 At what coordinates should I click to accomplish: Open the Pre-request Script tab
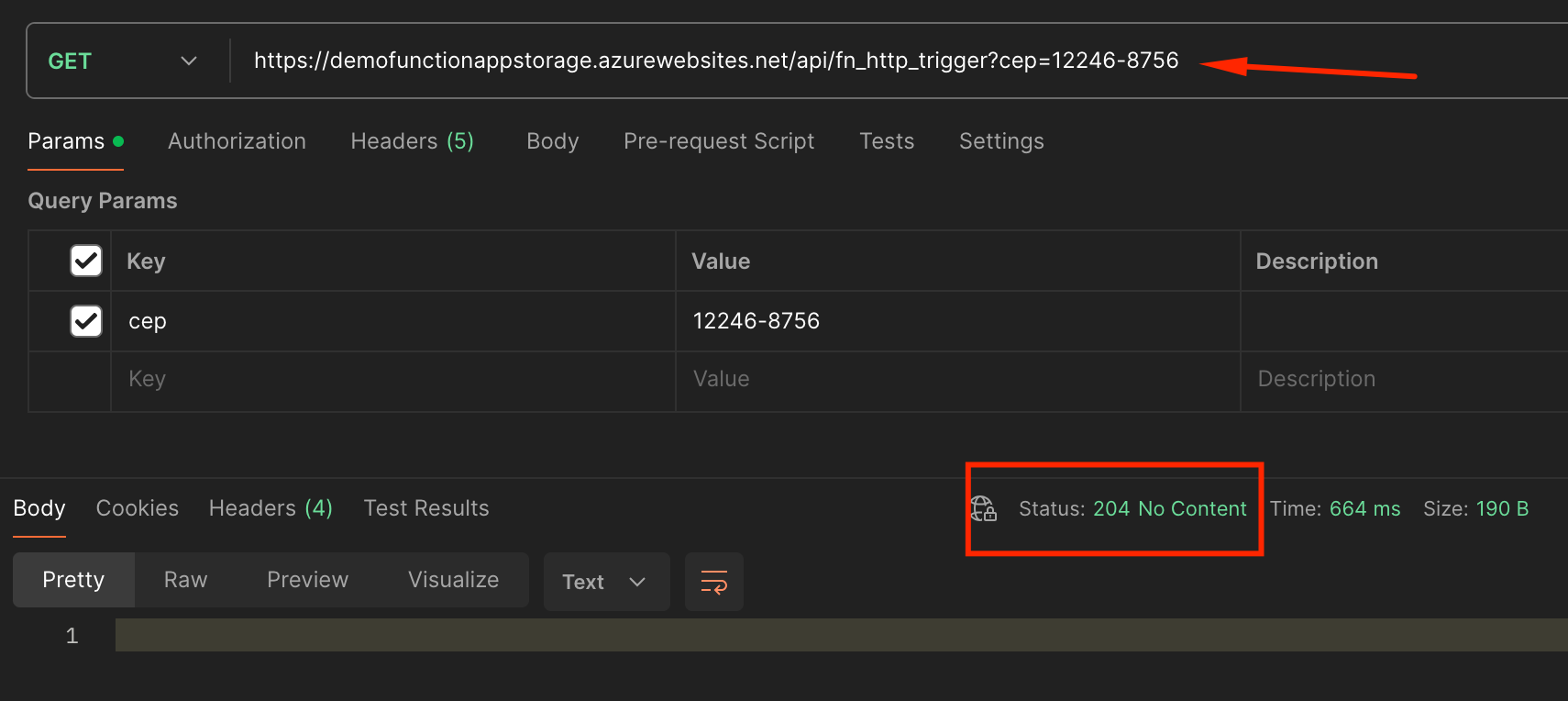coord(719,141)
